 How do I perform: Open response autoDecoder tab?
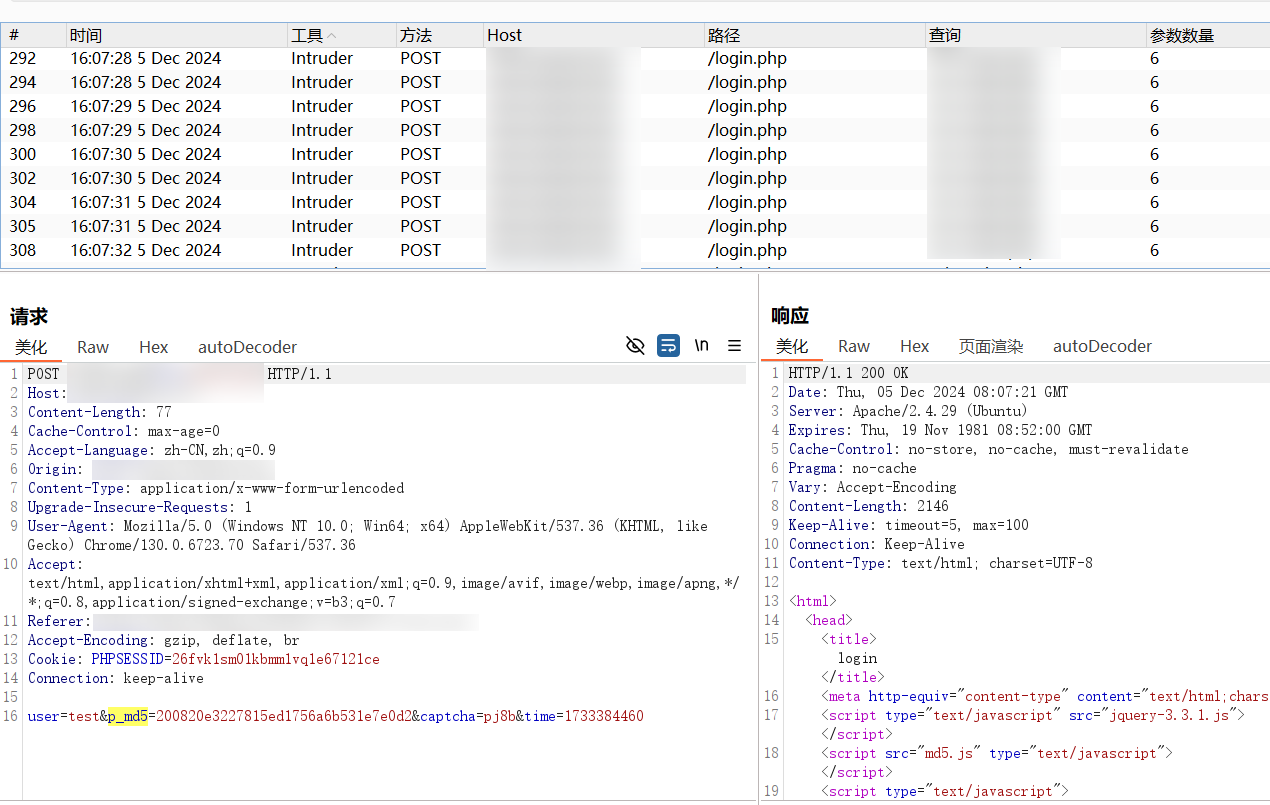1103,346
